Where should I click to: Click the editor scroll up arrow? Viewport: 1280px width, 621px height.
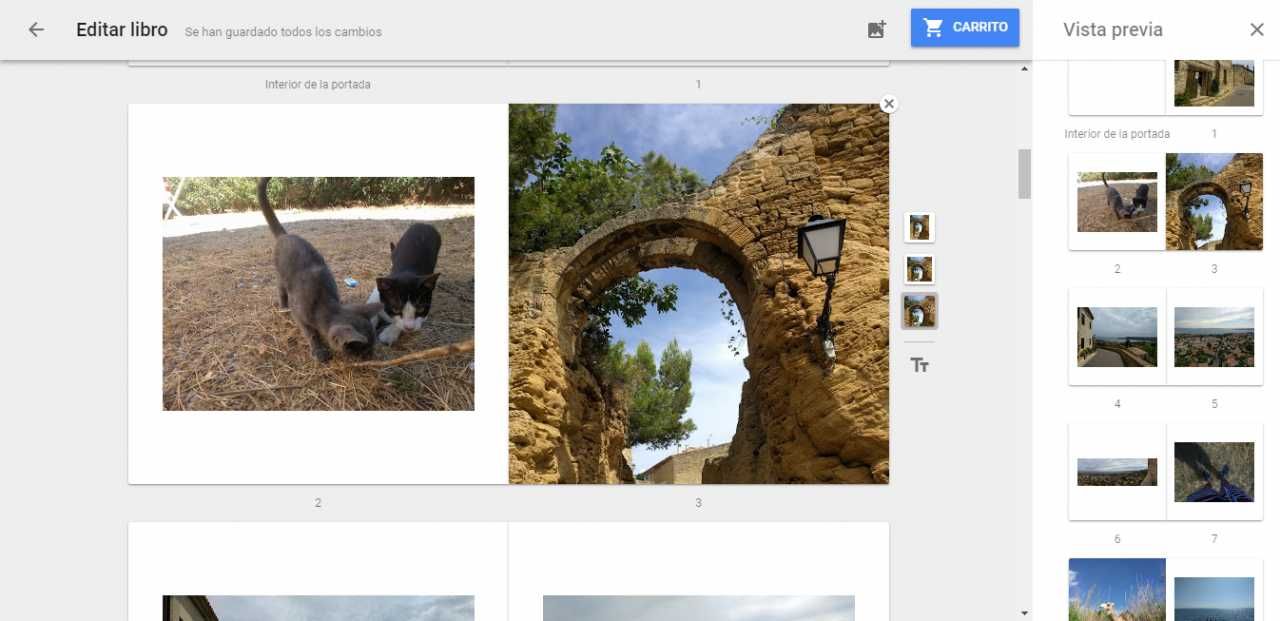click(1024, 68)
